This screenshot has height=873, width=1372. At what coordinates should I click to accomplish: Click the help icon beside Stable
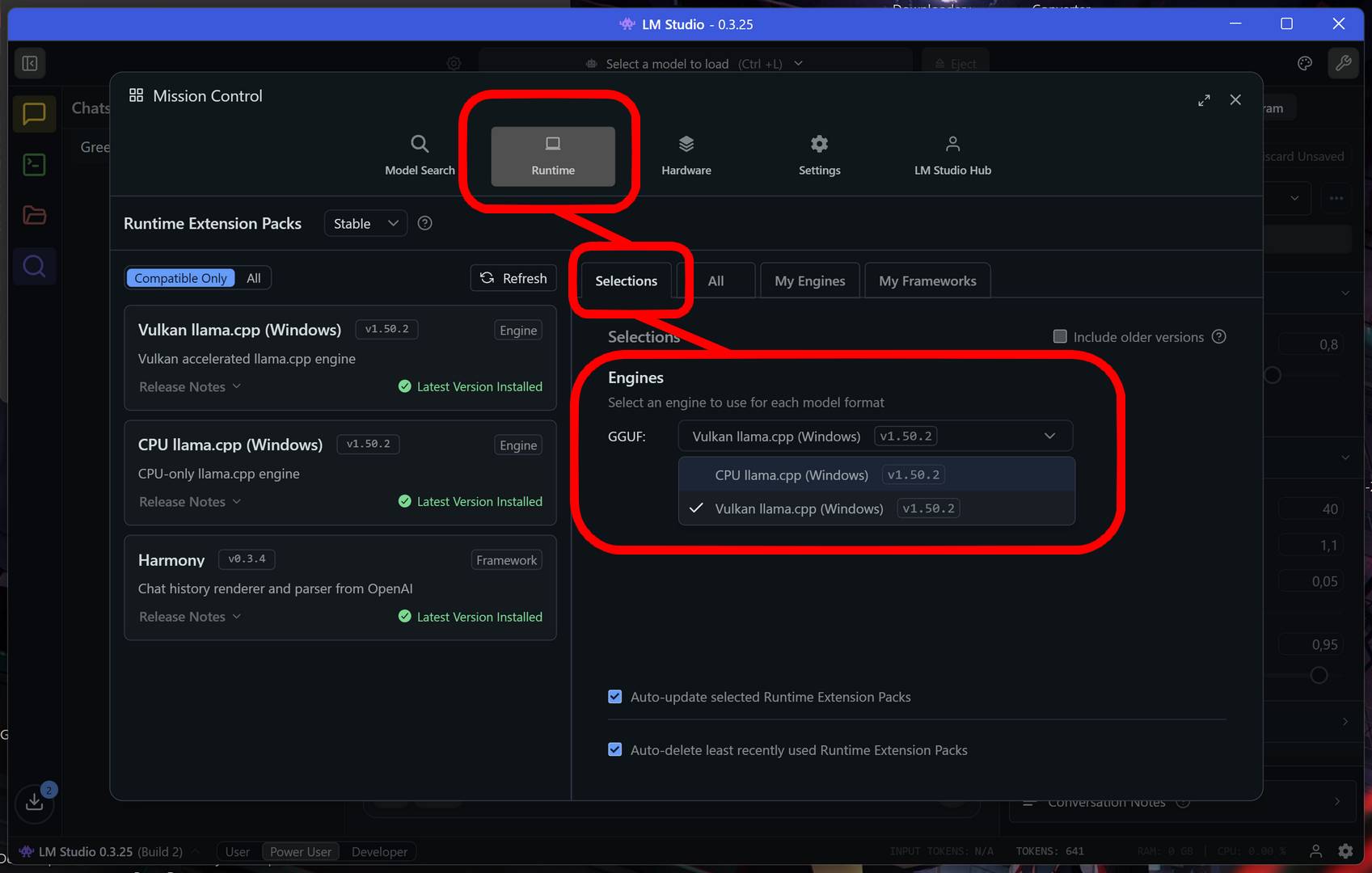pyautogui.click(x=424, y=223)
